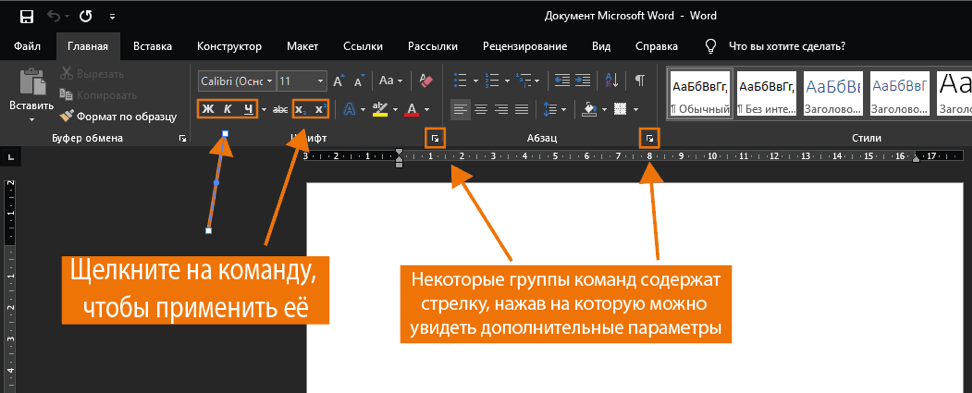Click the Increase font size icon

coord(338,81)
